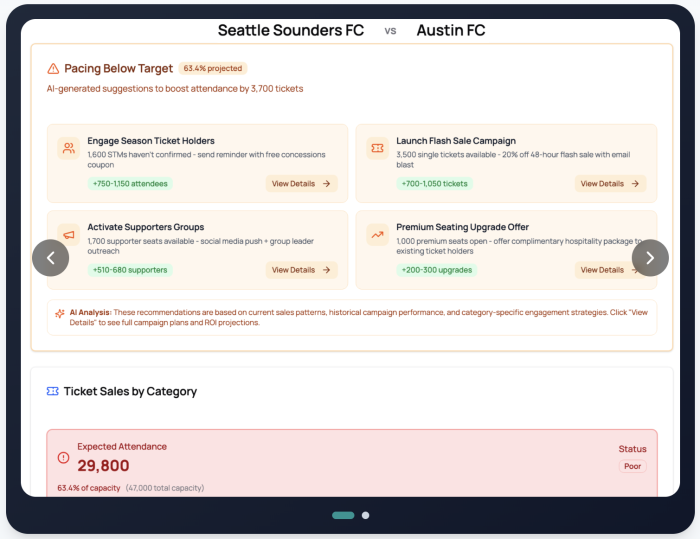Viewport: 700px width, 539px height.
Task: Click the ticket icon on Launch Flash Sale Campaign
Action: coord(377,148)
